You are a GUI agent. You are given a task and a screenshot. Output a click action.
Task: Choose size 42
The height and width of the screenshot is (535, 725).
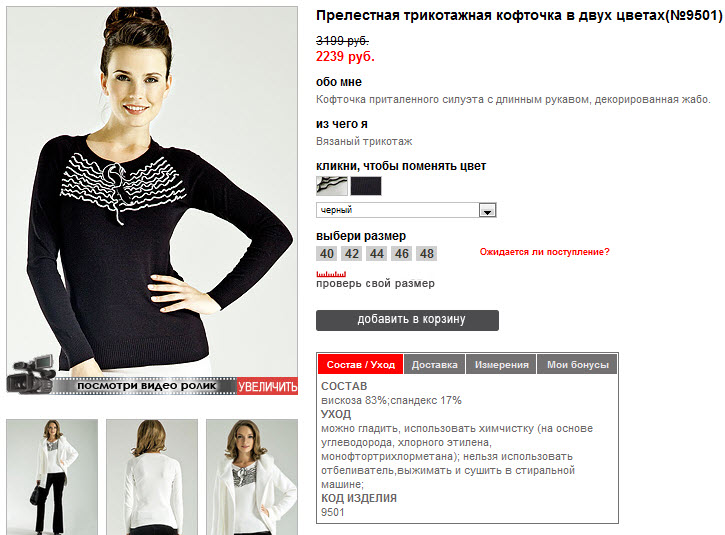click(x=351, y=253)
